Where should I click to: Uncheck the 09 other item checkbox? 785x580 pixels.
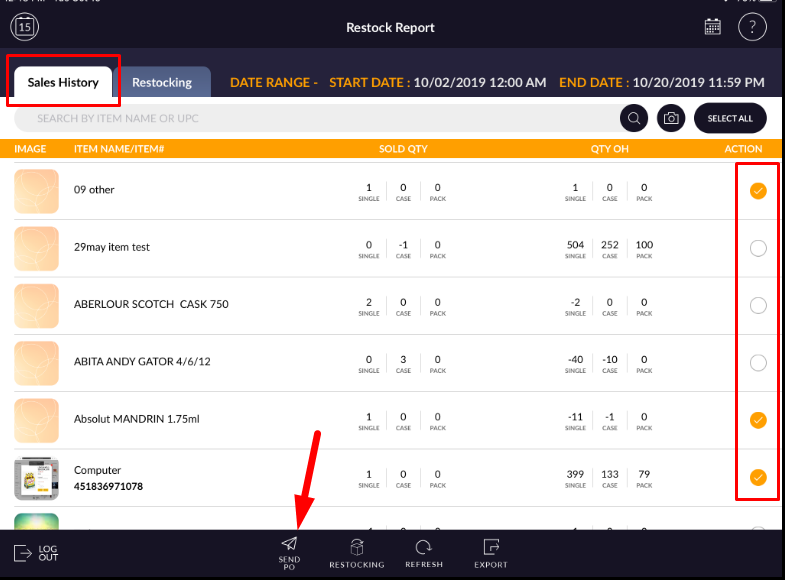tap(758, 191)
